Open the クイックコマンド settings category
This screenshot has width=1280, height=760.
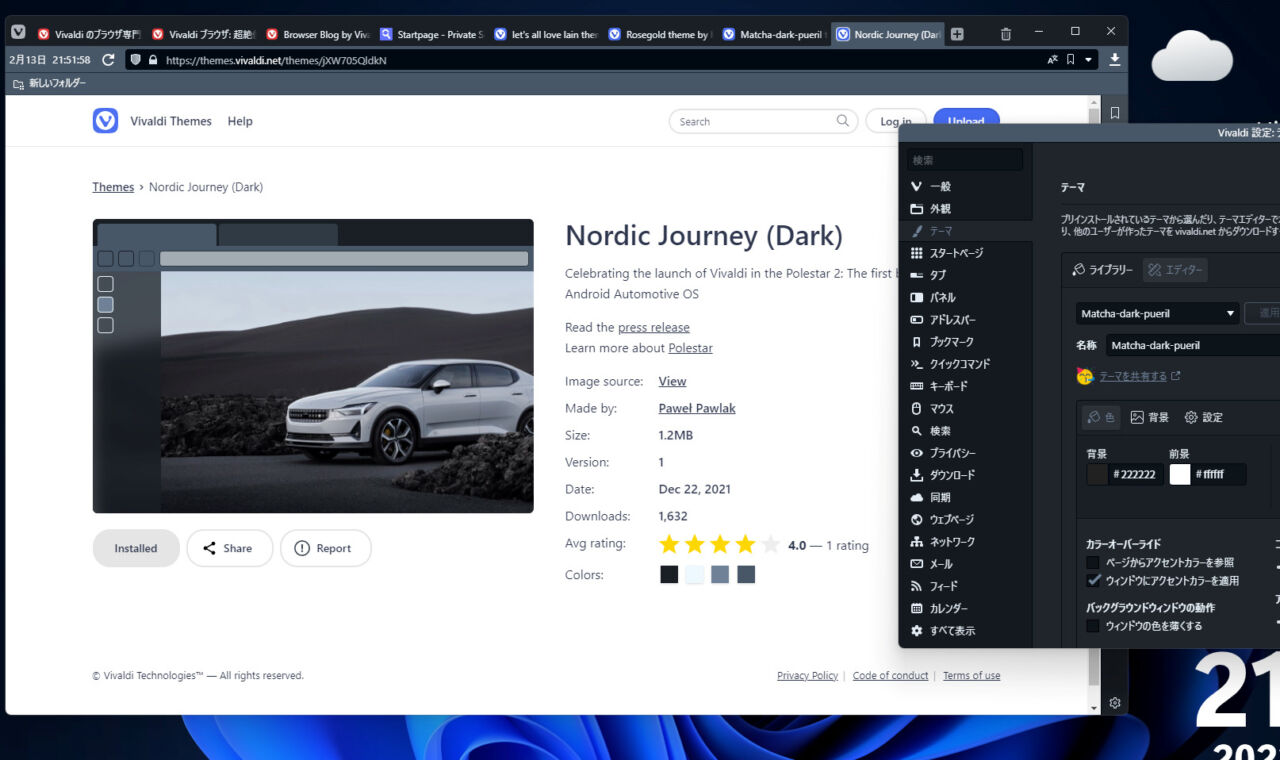tap(965, 364)
